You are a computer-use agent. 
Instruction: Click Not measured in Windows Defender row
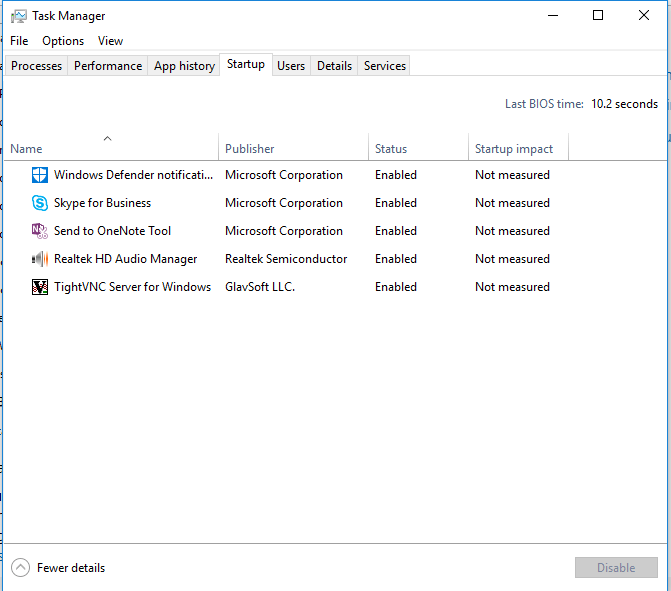512,175
